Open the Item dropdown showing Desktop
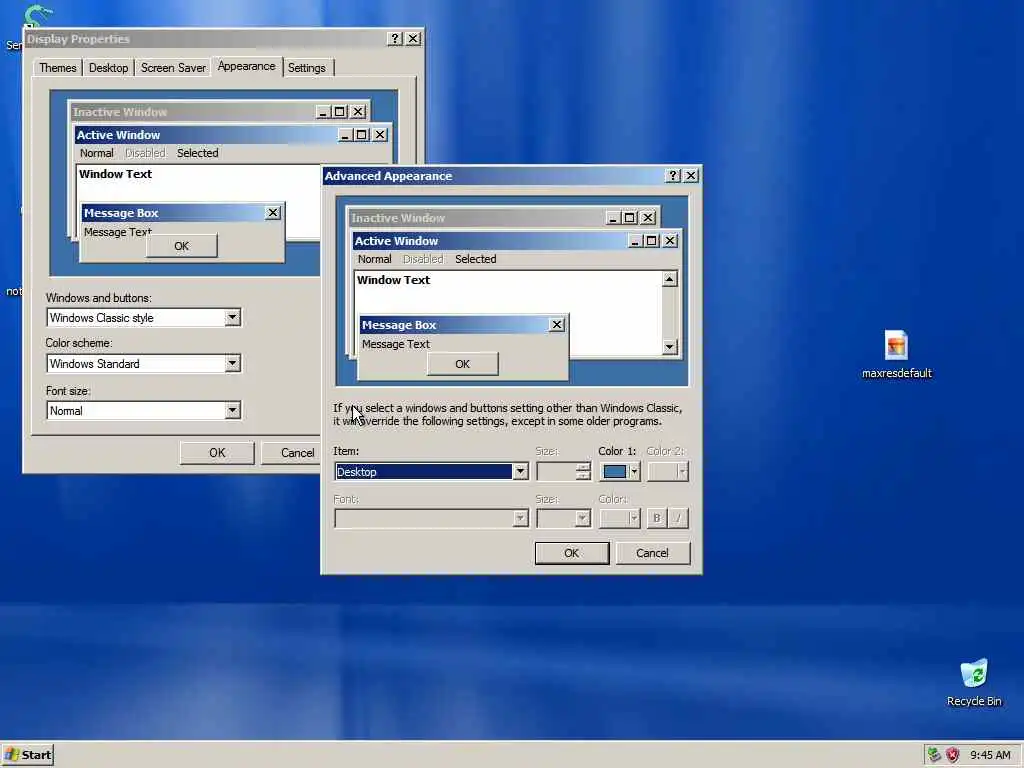Image resolution: width=1024 pixels, height=768 pixels. 520,472
